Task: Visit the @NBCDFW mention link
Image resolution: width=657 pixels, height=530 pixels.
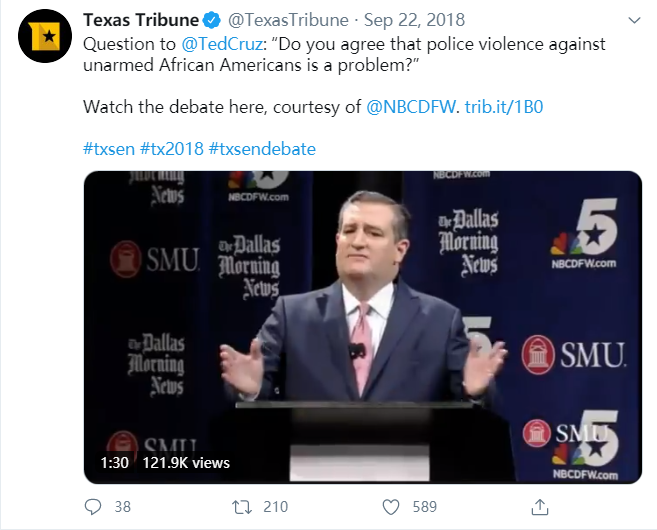Action: coord(412,106)
